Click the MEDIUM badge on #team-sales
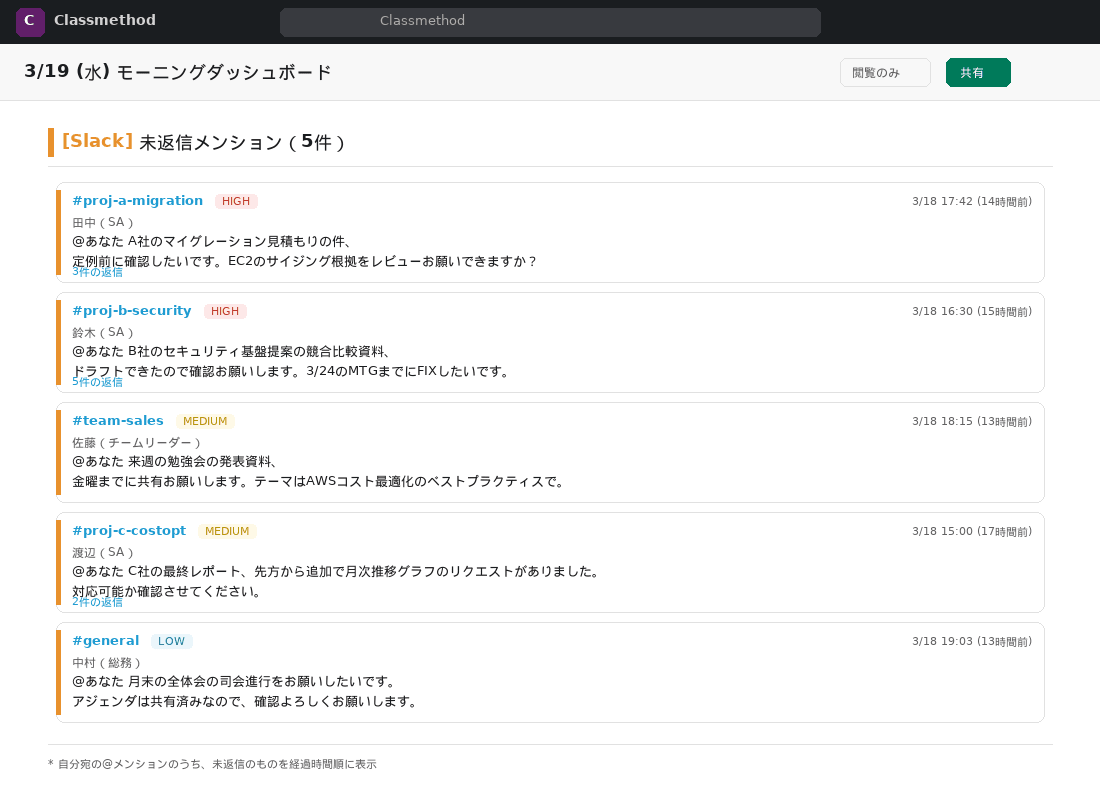Viewport: 1100px width, 786px height. point(205,421)
